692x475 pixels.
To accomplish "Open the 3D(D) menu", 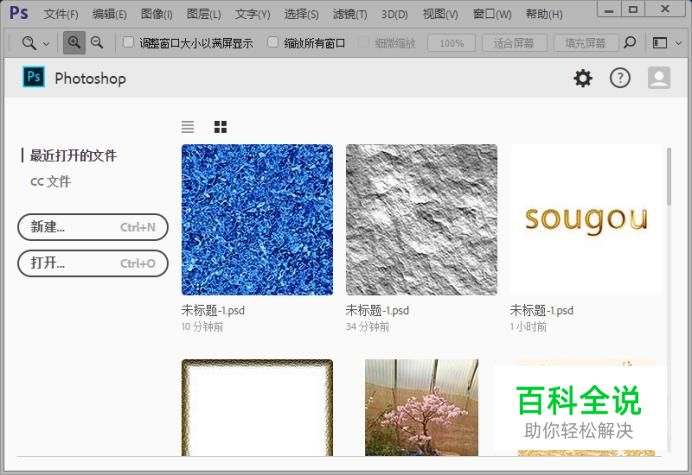I will 394,14.
